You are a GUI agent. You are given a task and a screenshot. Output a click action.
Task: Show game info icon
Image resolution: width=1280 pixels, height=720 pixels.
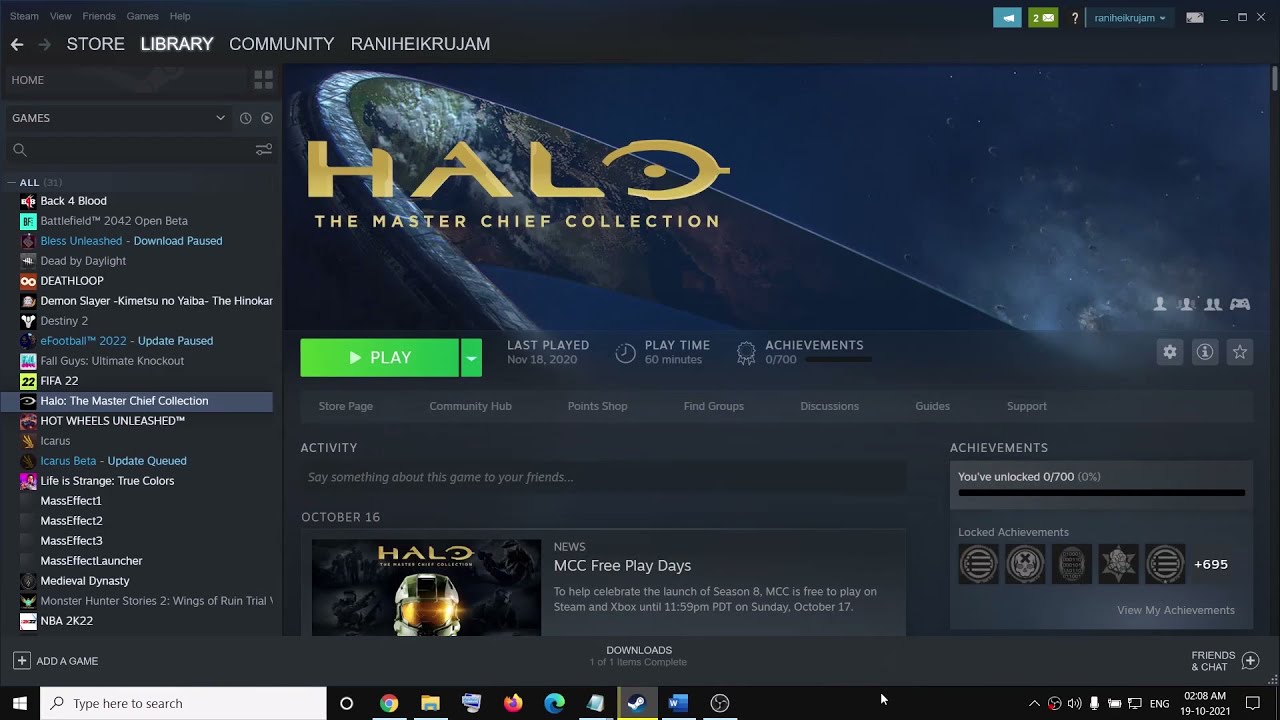[1205, 352]
